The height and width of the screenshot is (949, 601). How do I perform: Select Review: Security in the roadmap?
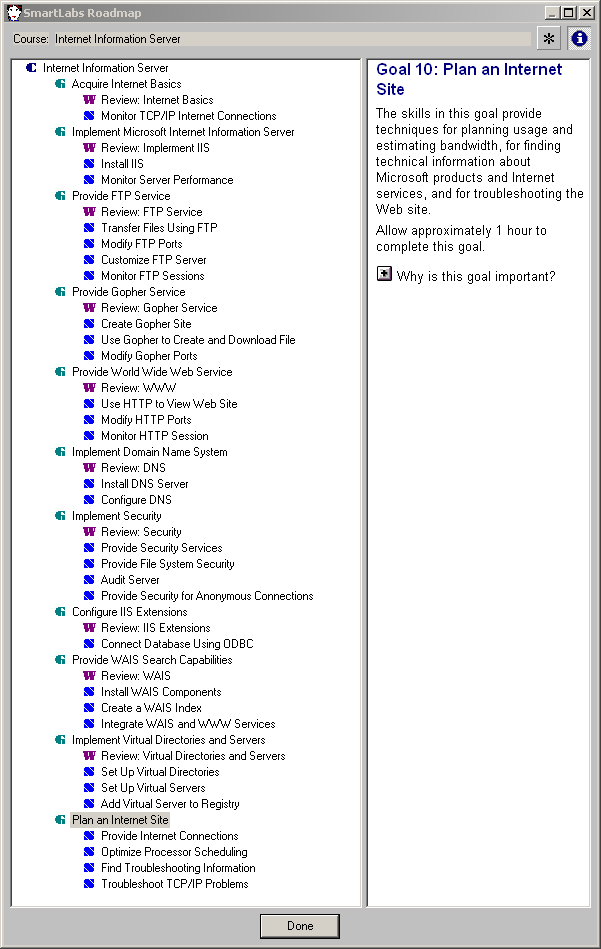click(141, 532)
